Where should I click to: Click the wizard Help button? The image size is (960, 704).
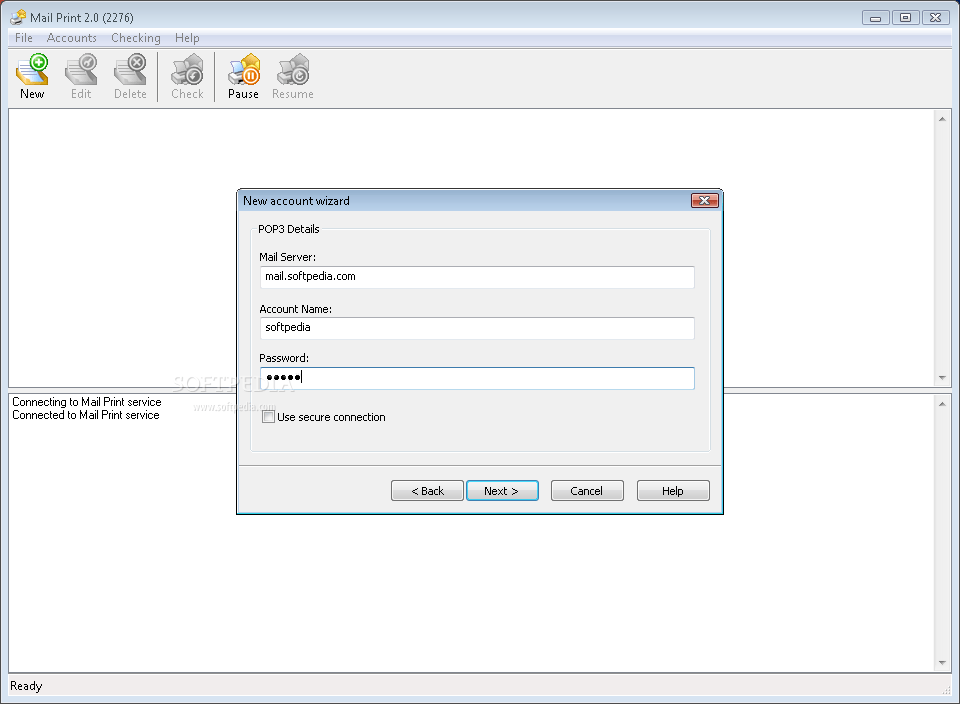(x=673, y=491)
